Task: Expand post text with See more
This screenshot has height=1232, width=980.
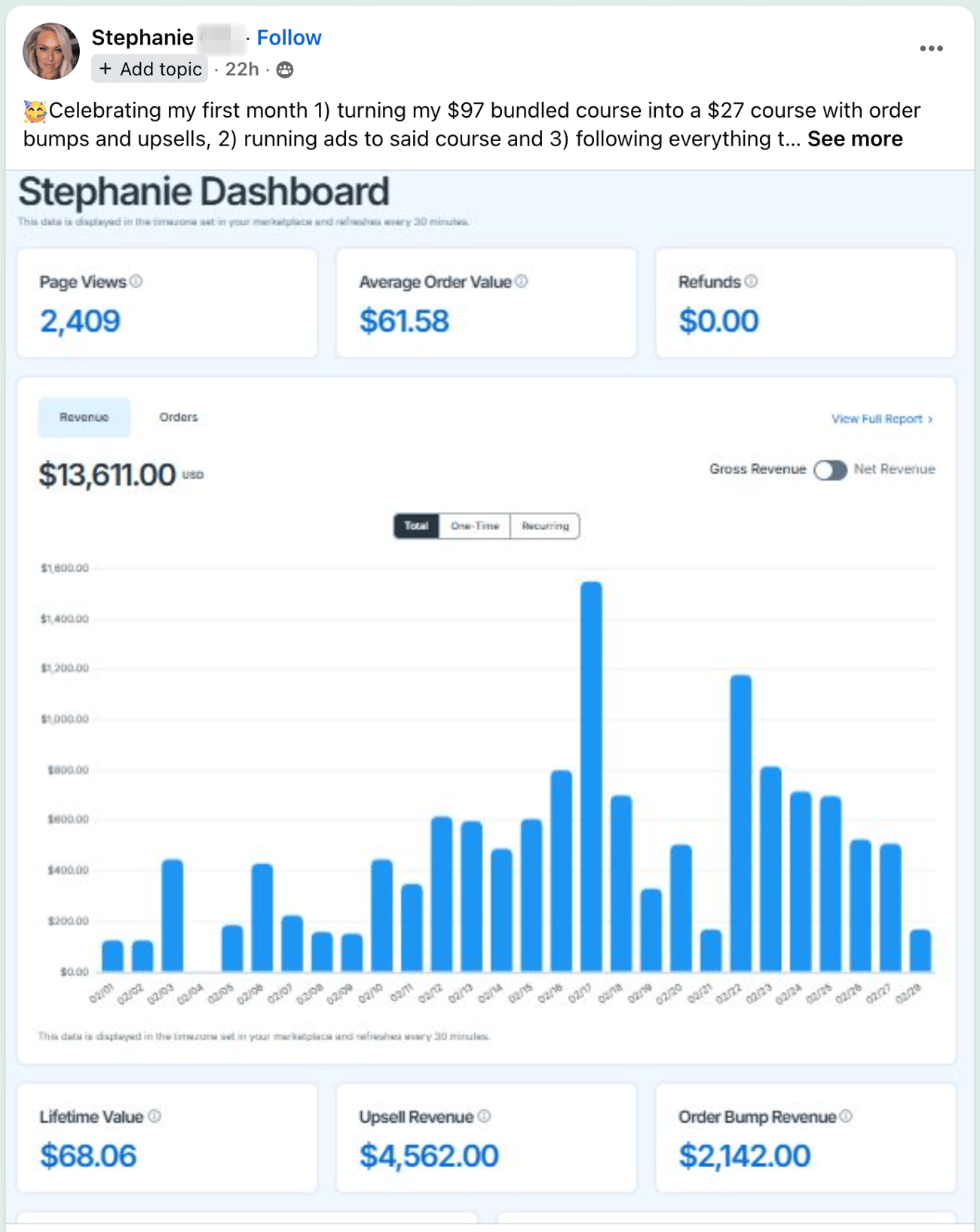Action: 855,139
